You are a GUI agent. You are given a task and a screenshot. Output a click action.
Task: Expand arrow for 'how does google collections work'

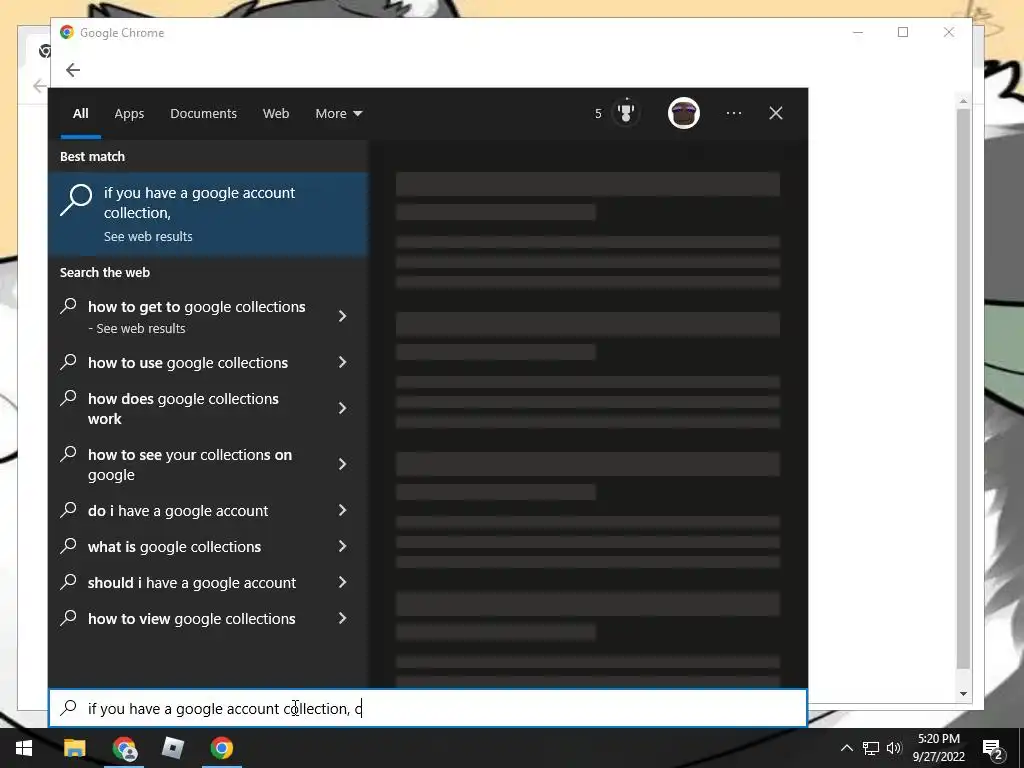(342, 408)
